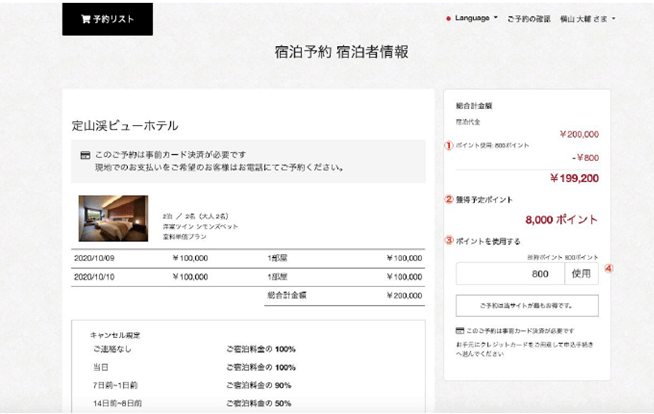The height and width of the screenshot is (414, 654).
Task: Click 14日前~8日前 cancellation row
Action: point(192,403)
